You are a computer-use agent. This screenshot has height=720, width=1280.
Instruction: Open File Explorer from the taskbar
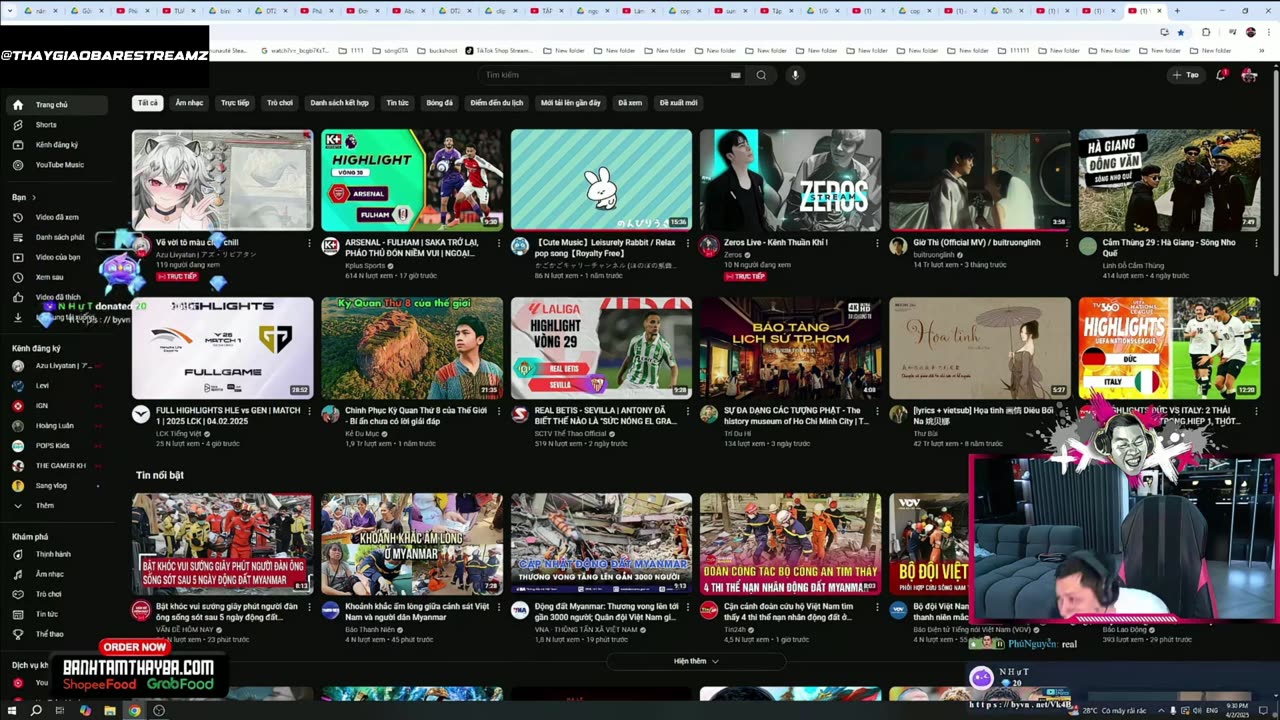click(109, 710)
